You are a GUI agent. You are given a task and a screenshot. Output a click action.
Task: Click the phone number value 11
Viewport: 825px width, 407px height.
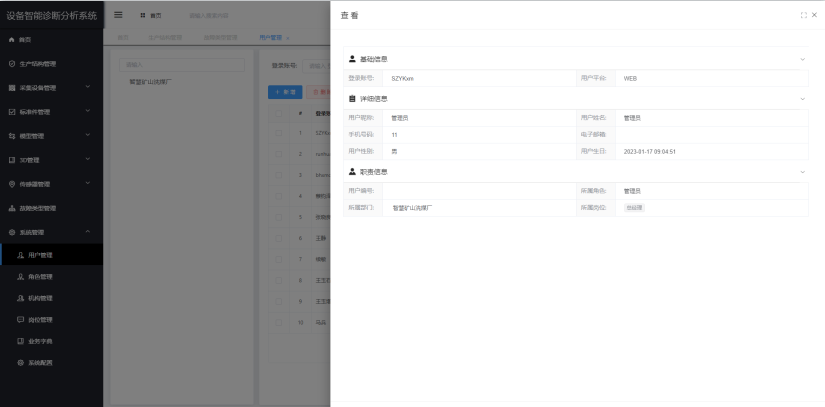coord(395,135)
